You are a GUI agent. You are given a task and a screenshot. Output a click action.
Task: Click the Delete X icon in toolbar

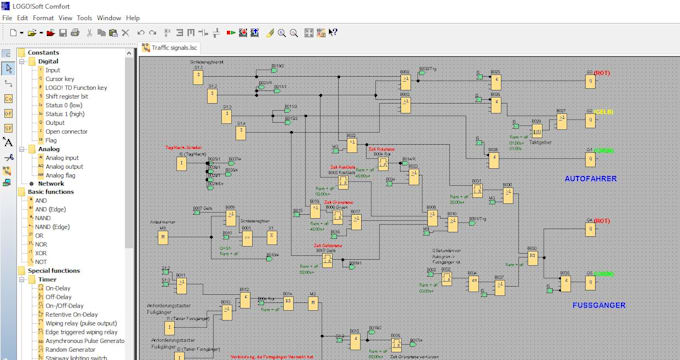click(125, 33)
